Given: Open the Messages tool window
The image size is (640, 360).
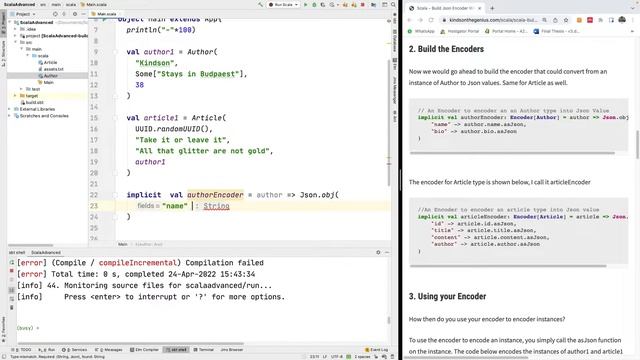Looking at the screenshot, I should tap(109, 350).
